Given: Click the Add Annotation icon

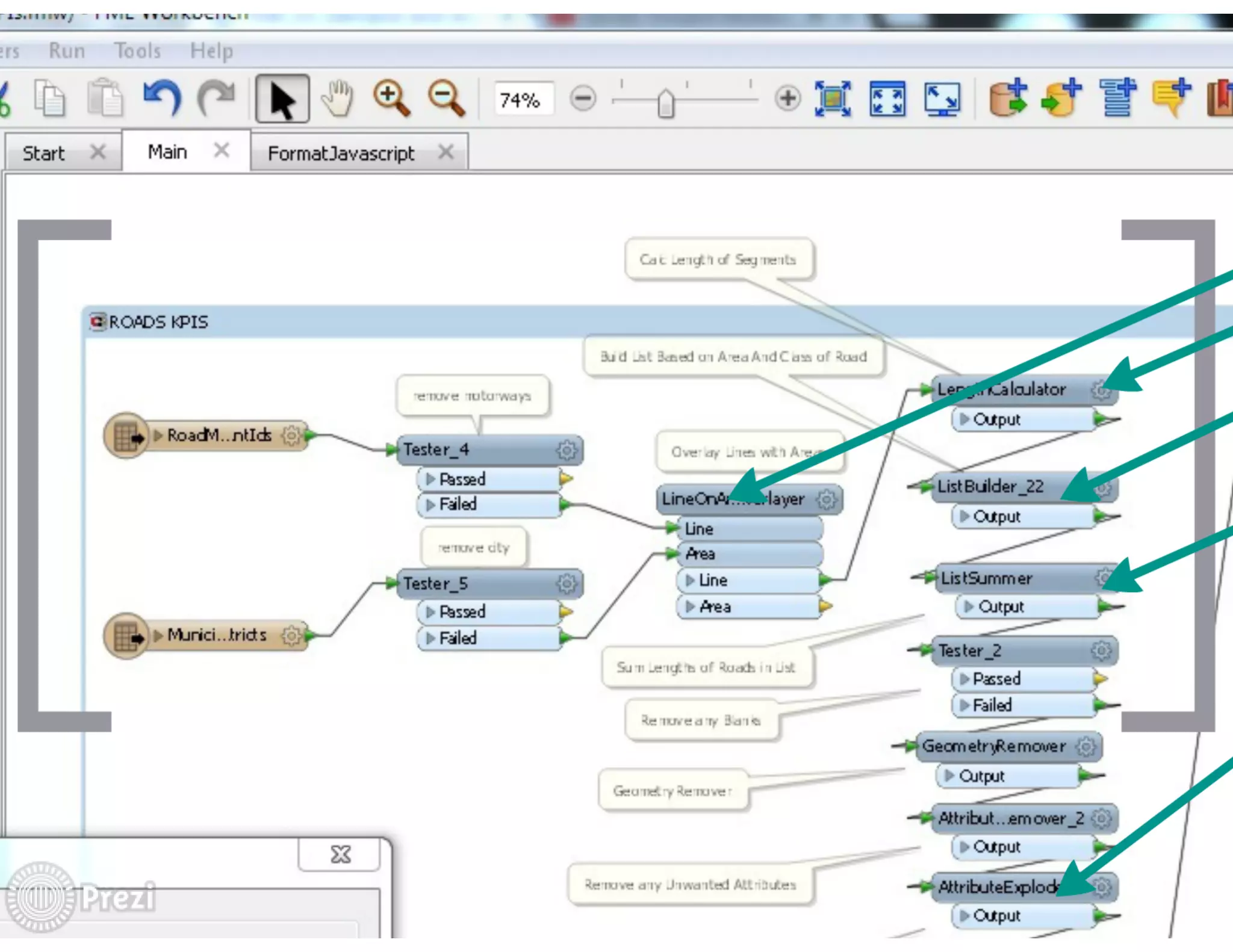Looking at the screenshot, I should [x=1171, y=98].
